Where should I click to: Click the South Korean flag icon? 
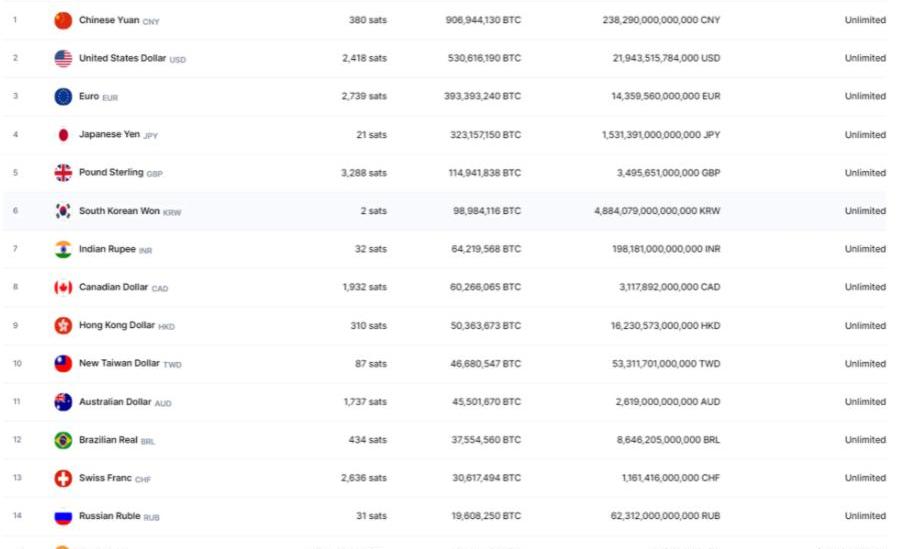(63, 211)
